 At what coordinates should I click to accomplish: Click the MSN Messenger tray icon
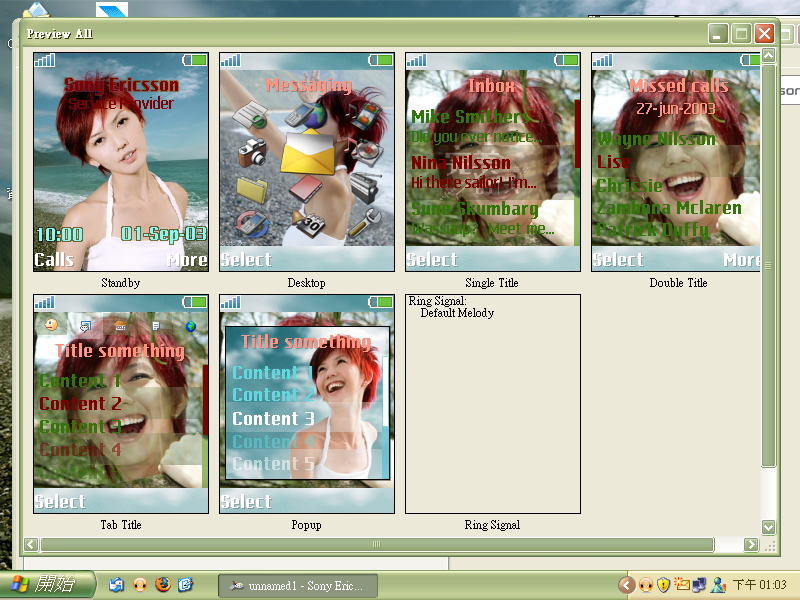point(718,584)
